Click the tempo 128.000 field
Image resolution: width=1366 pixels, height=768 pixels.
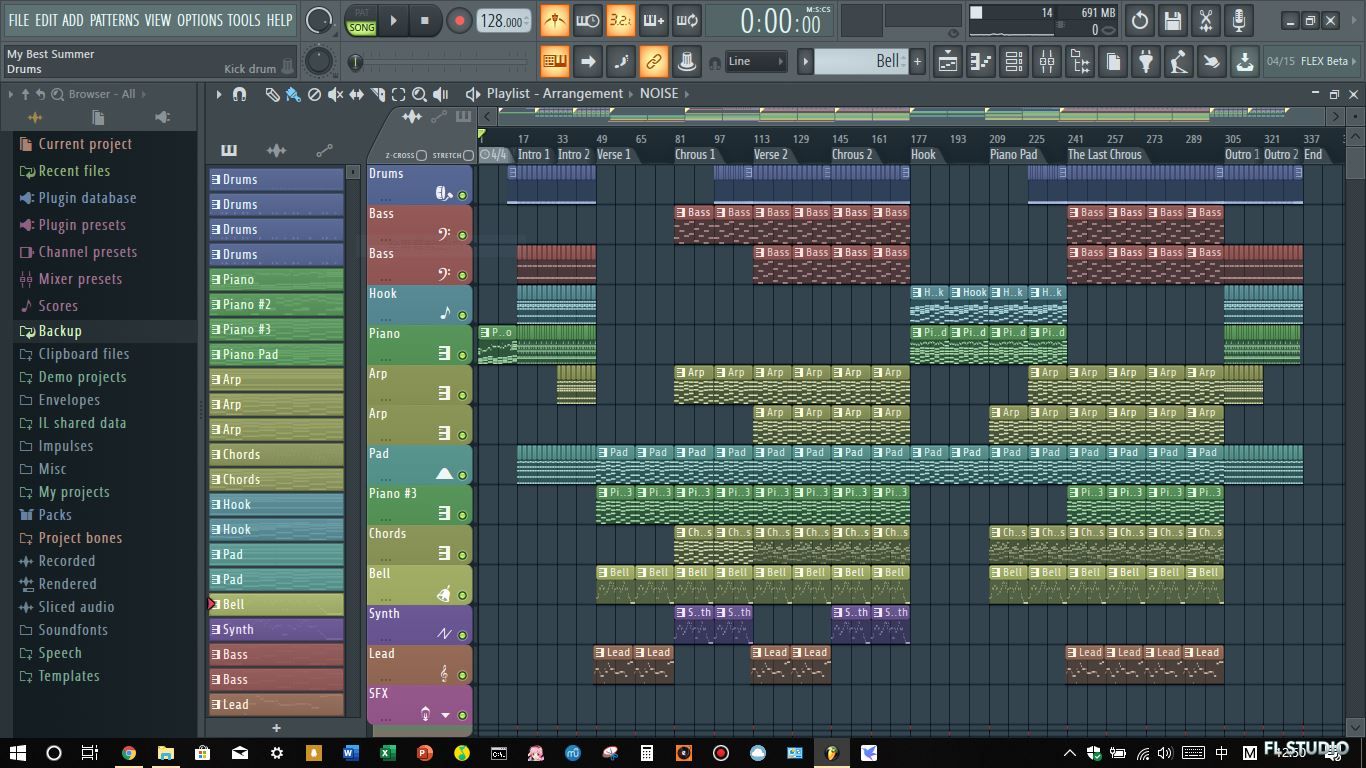click(504, 21)
